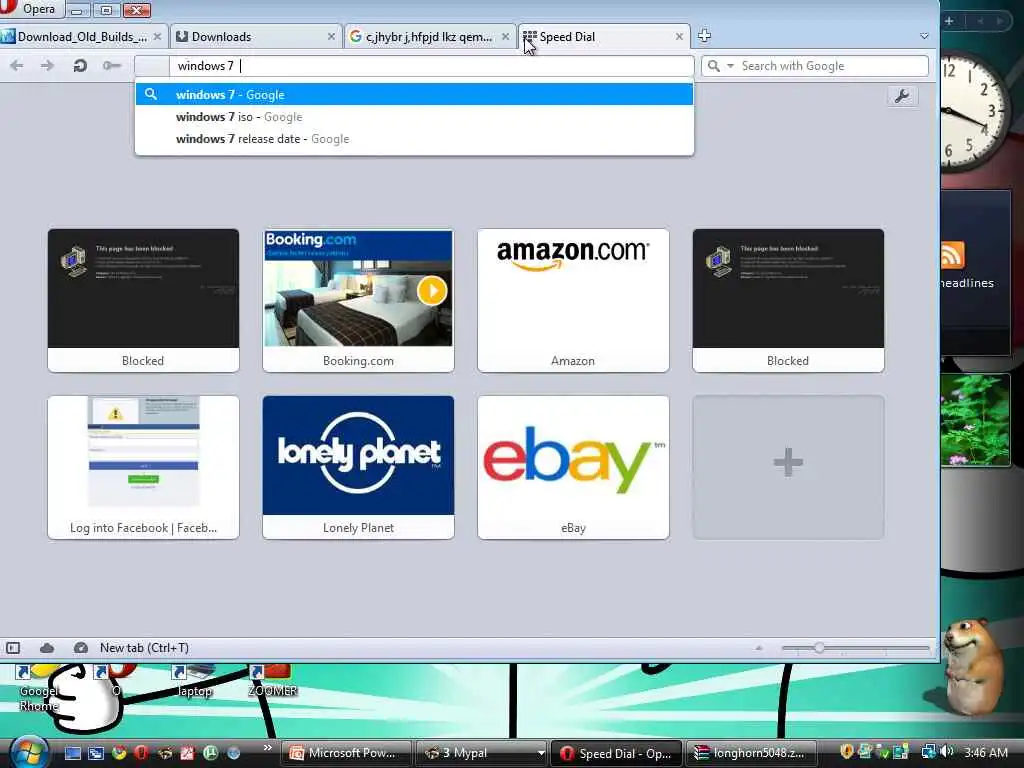Viewport: 1024px width, 768px height.
Task: Launch Chrome from quick launch
Action: [119, 753]
